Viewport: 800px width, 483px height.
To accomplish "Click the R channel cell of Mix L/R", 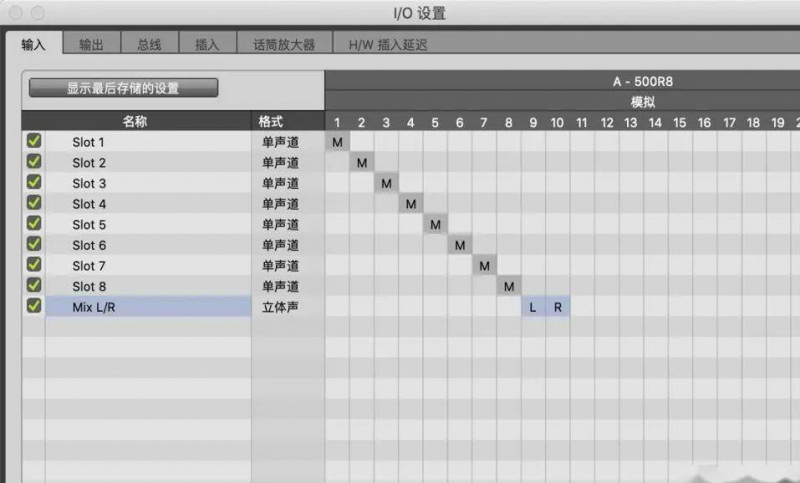I will pos(558,307).
